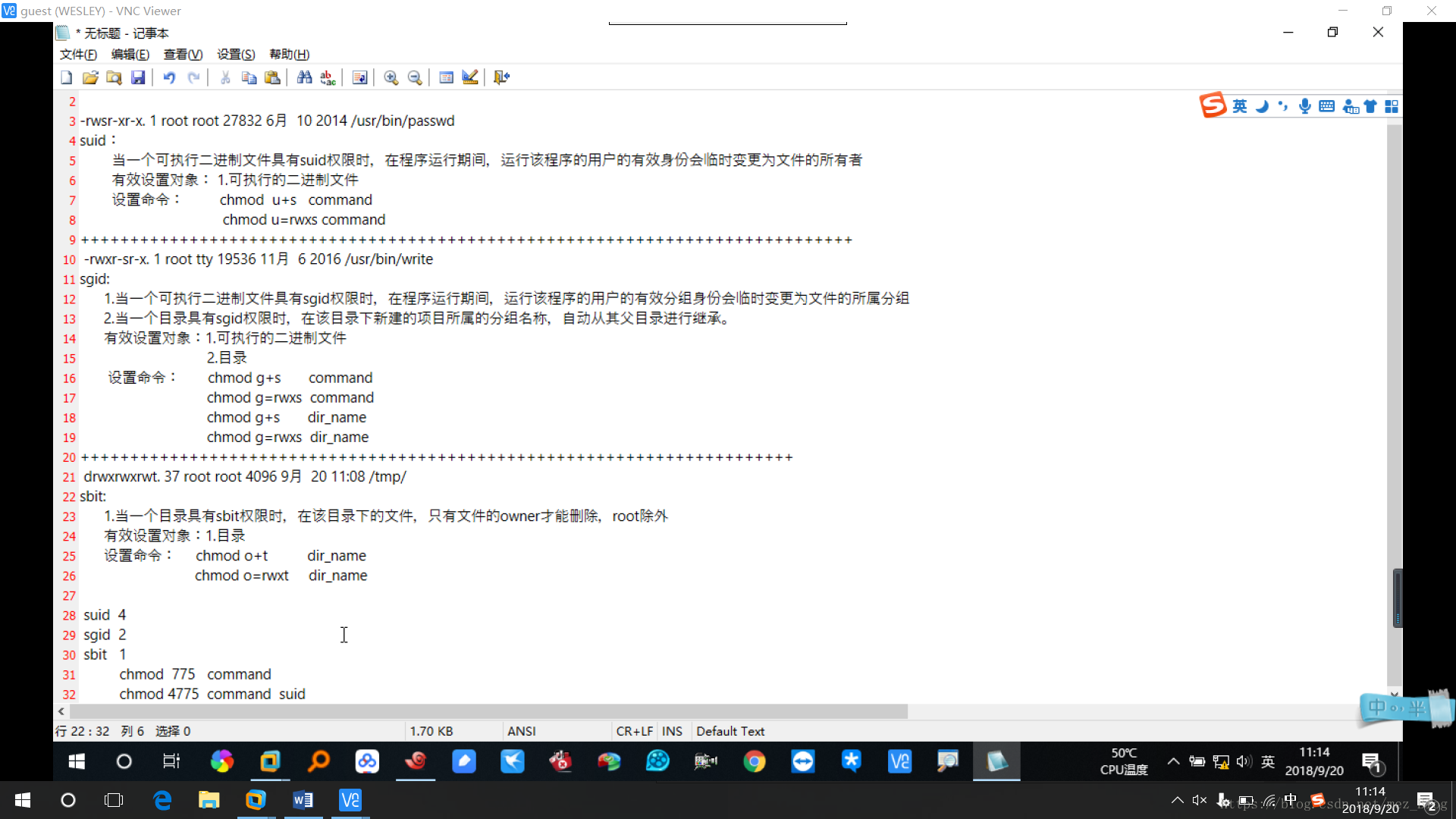
Task: Open the 文件(F) menu
Action: 78,55
